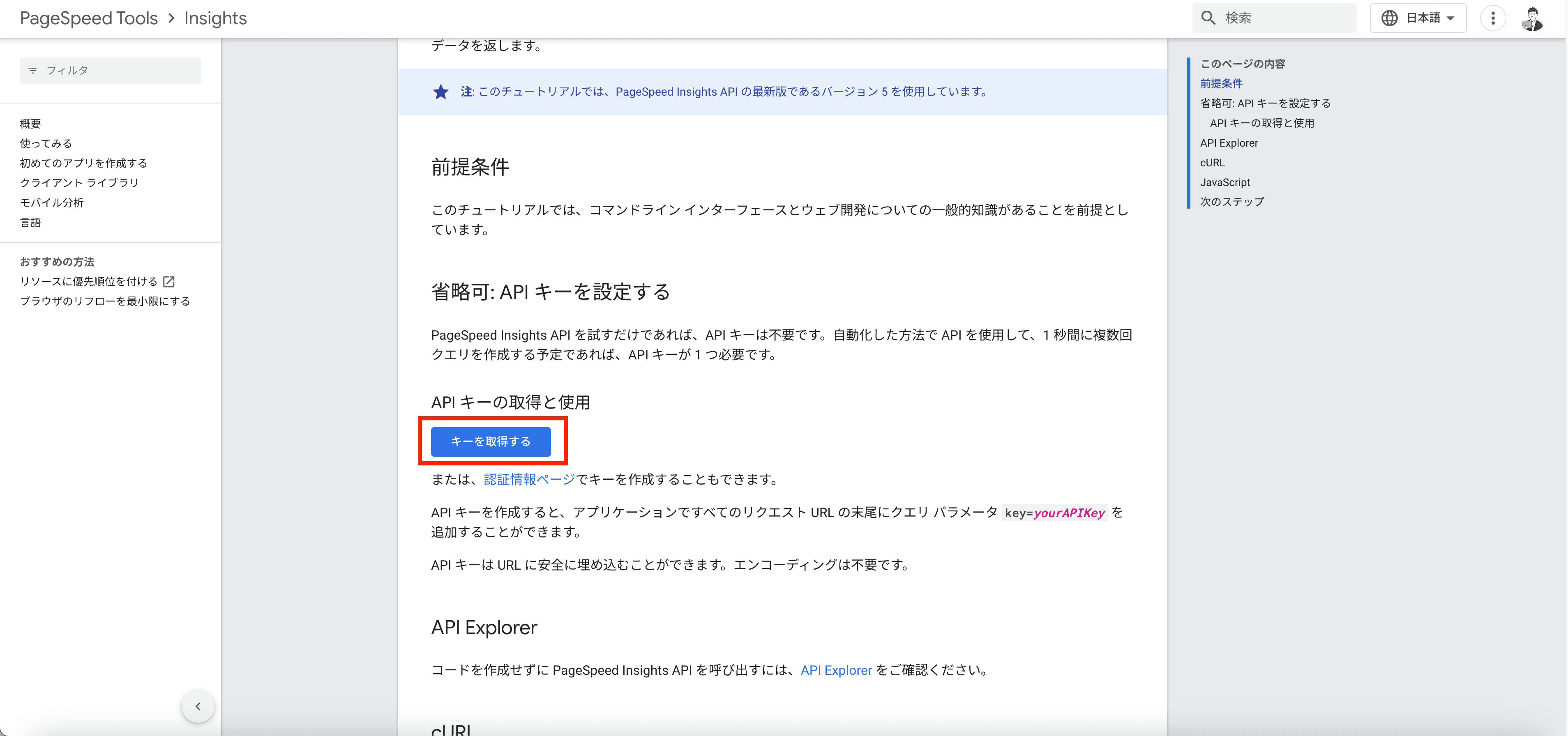Image resolution: width=1568 pixels, height=736 pixels.
Task: Click the globe language icon
Action: [x=1389, y=18]
